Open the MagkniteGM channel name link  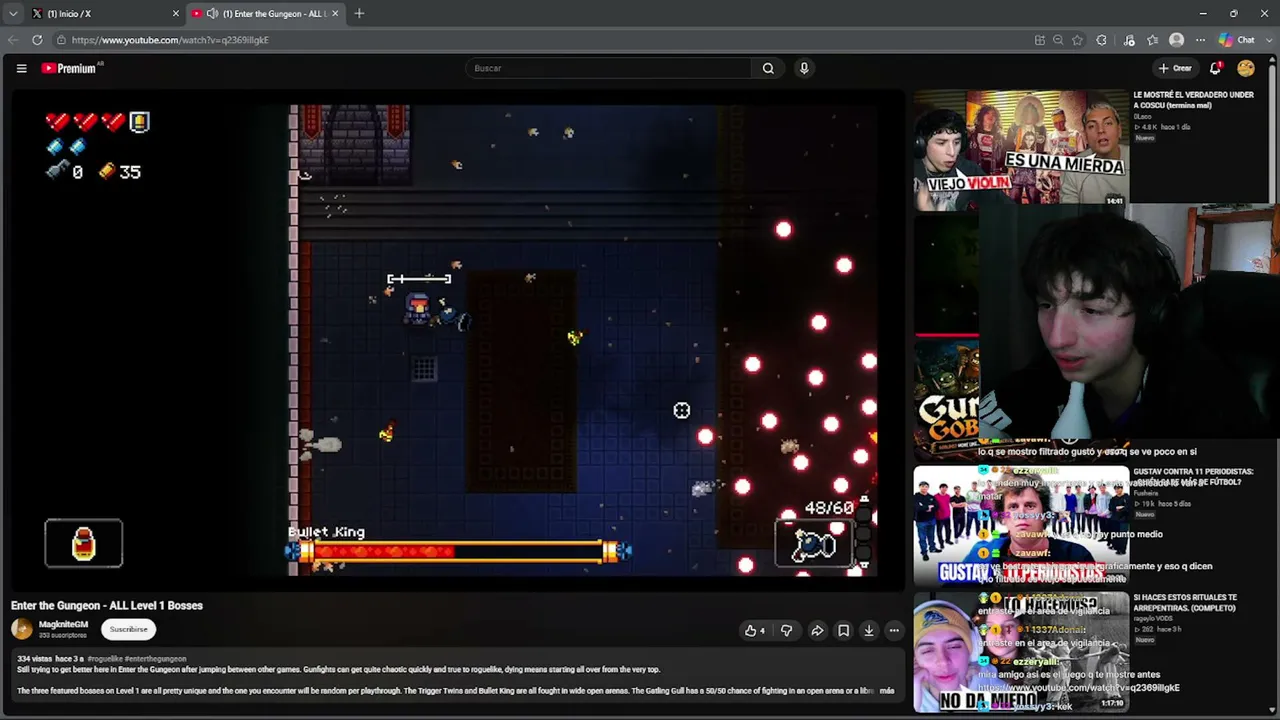(63, 624)
